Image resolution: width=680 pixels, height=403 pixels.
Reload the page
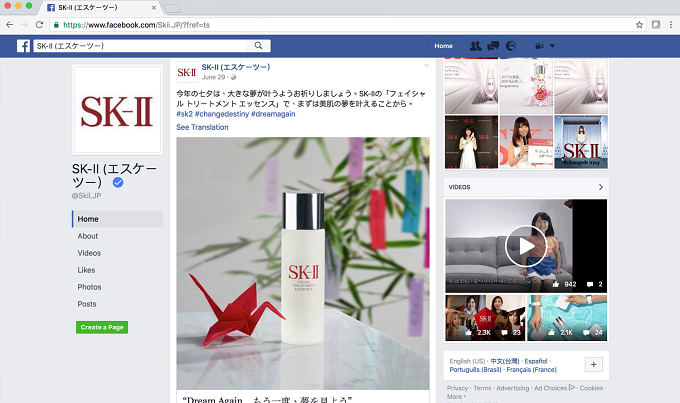[39, 25]
